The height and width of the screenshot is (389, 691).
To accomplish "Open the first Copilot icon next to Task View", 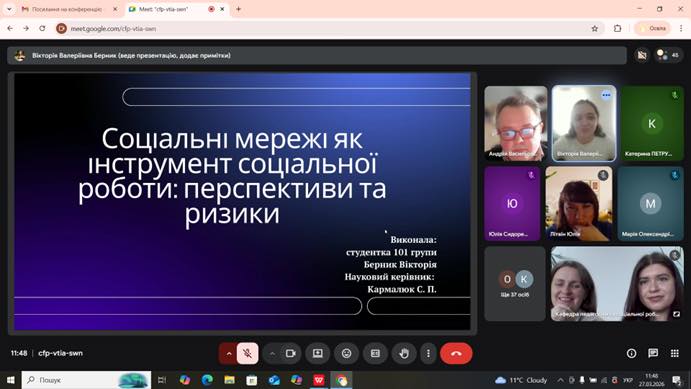I will [x=185, y=380].
